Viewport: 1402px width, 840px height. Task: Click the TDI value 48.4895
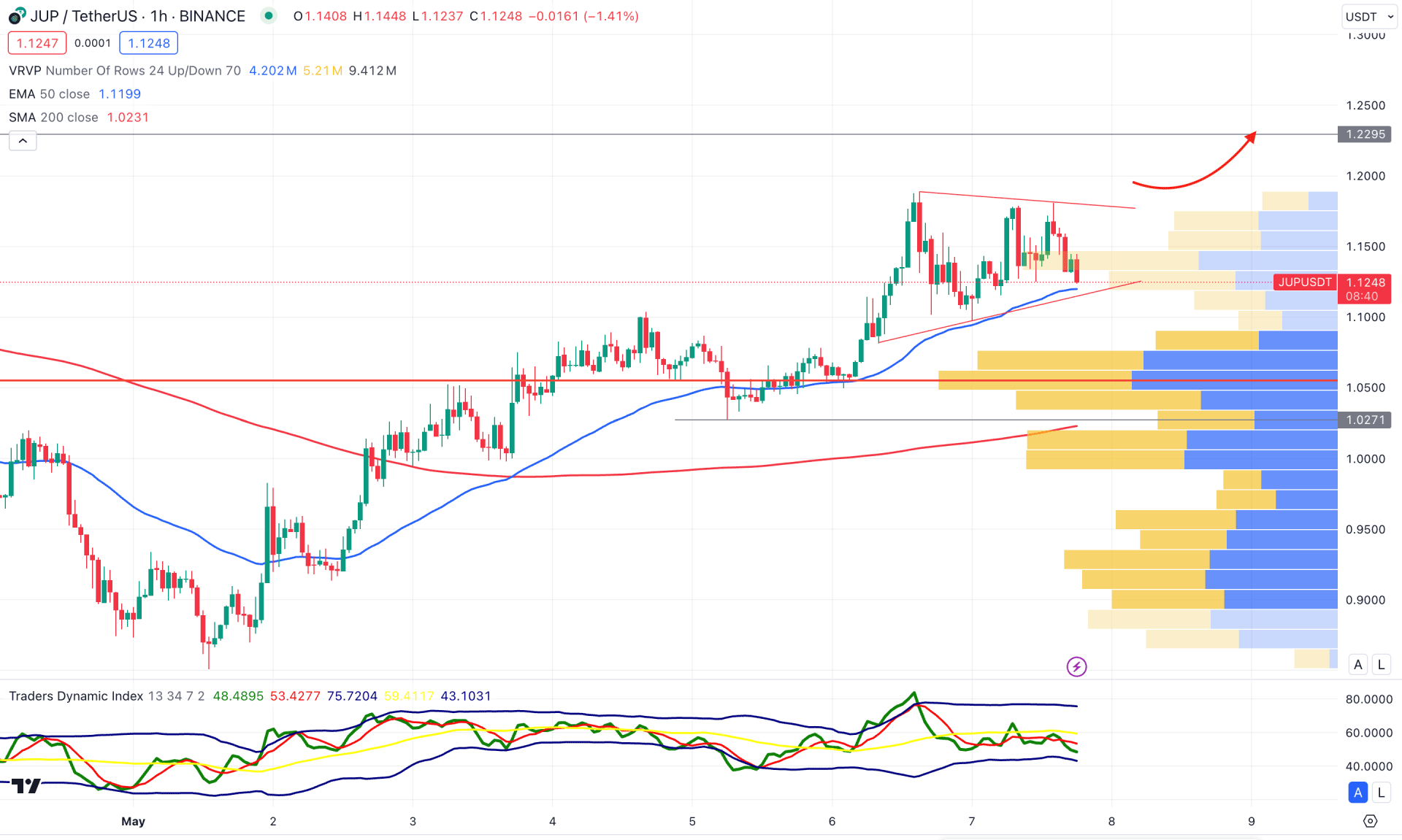click(x=238, y=696)
